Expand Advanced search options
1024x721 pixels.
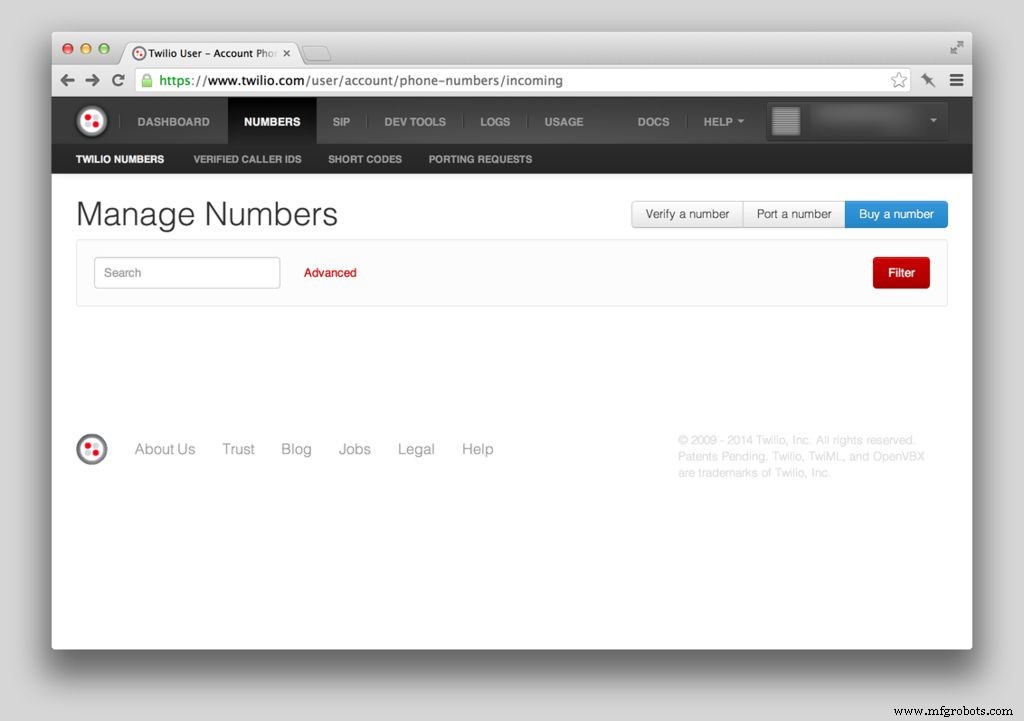pos(330,273)
